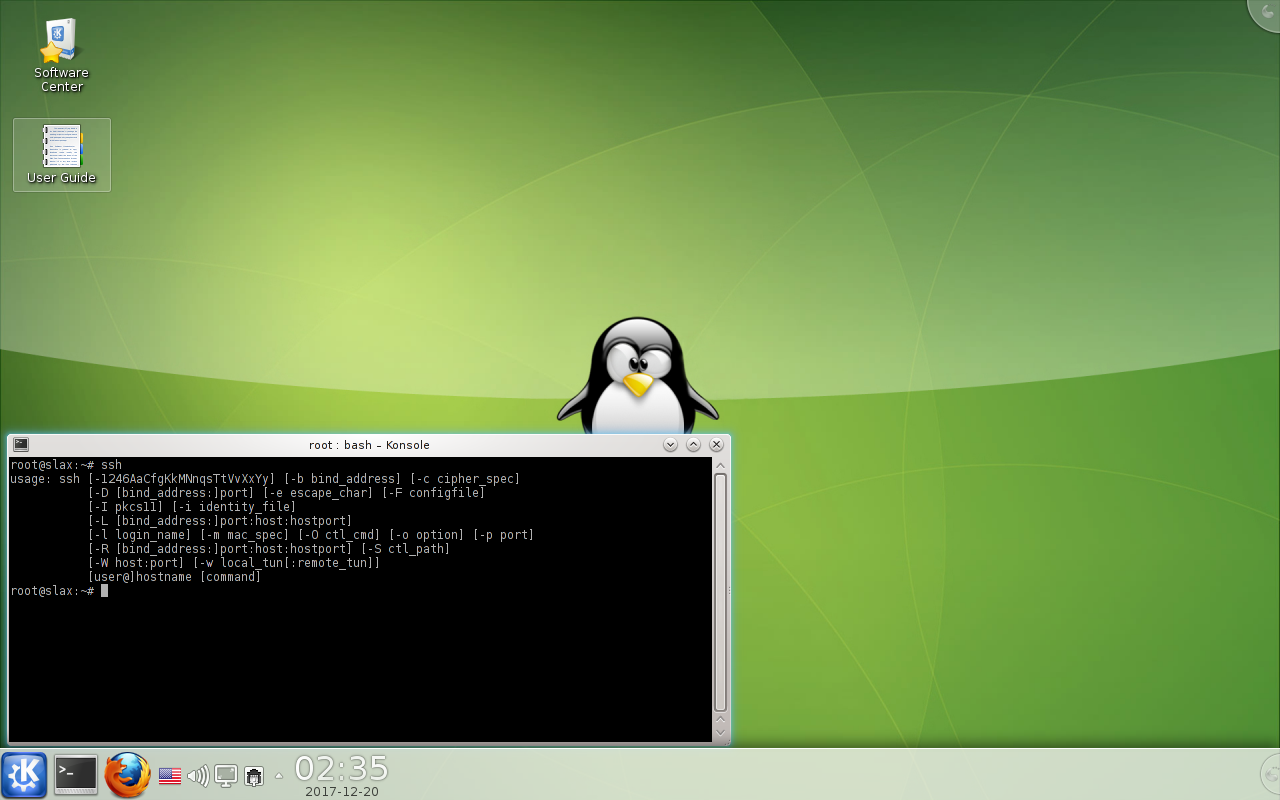Screen dimensions: 1280x800
Task: Click the '[-F configfile]' text
Action: point(433,493)
